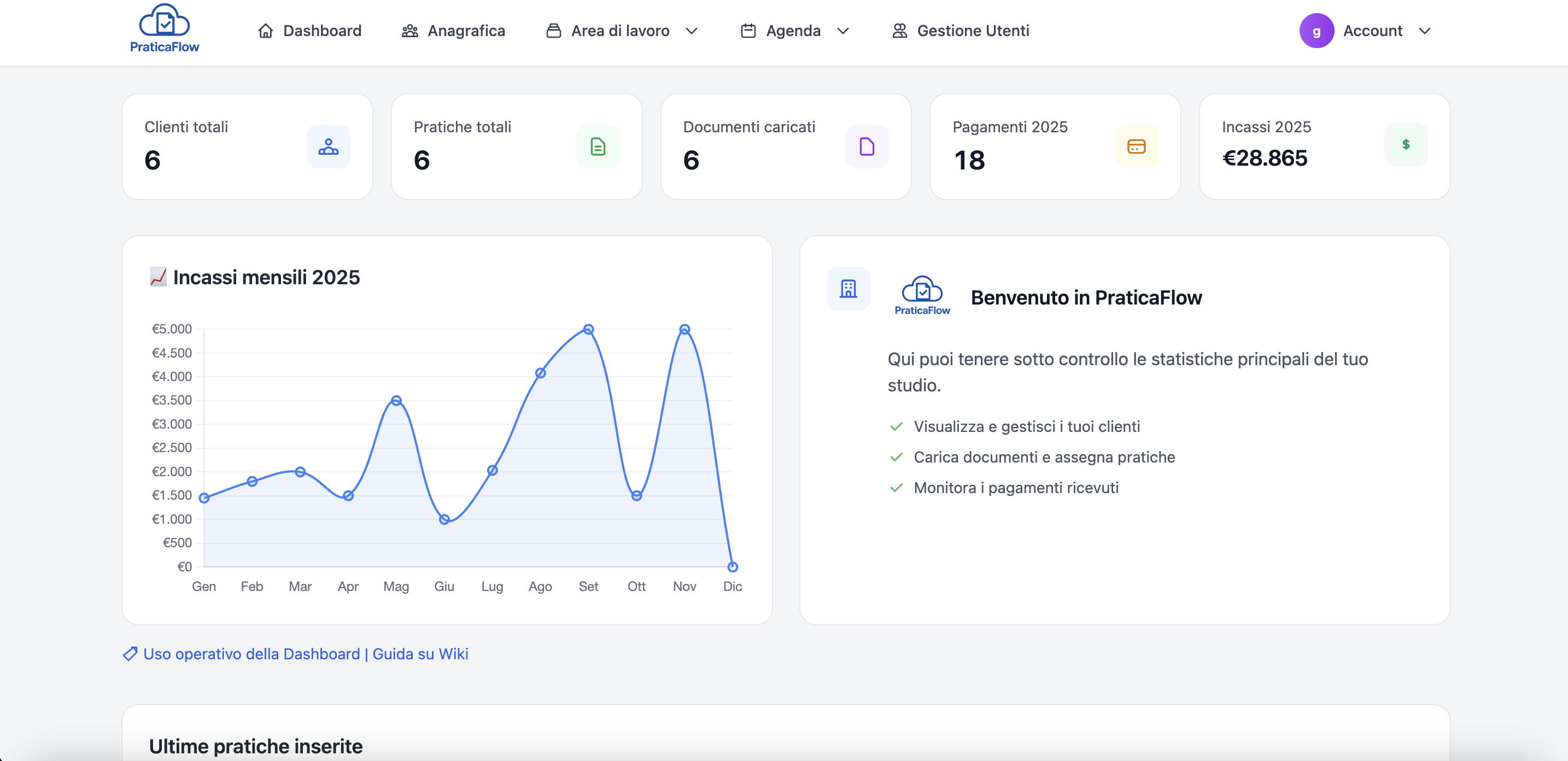Click the €5.000 axis label

coord(172,329)
